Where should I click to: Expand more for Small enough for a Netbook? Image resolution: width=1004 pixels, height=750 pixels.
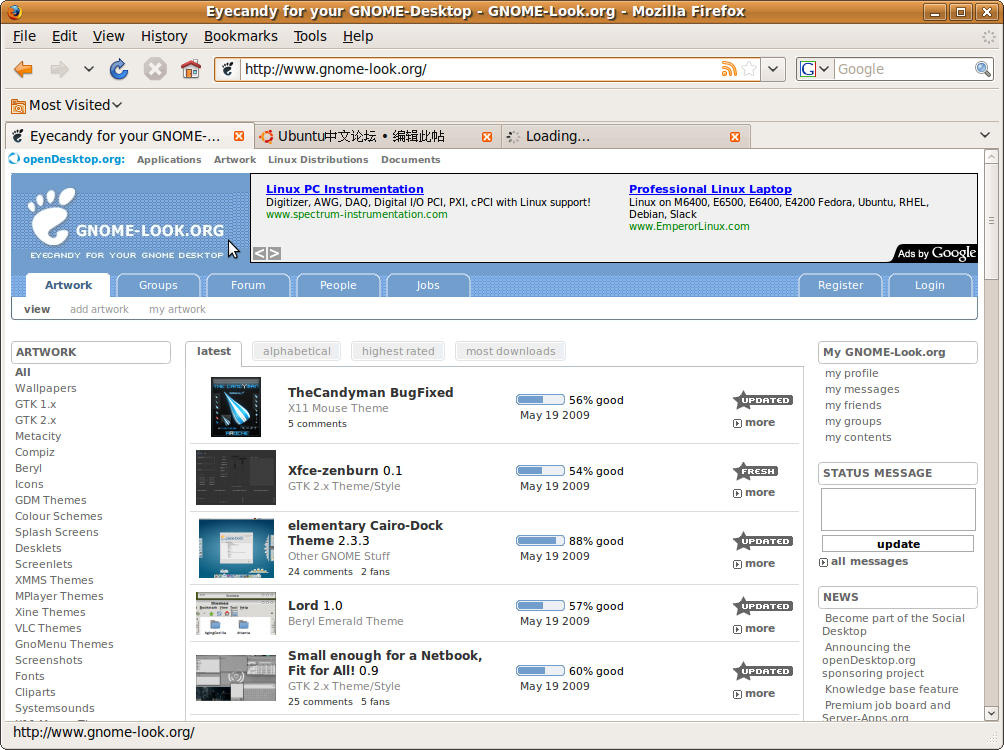[x=754, y=694]
